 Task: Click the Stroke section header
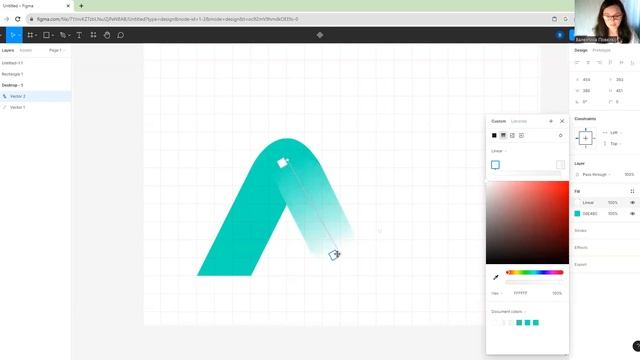point(580,231)
